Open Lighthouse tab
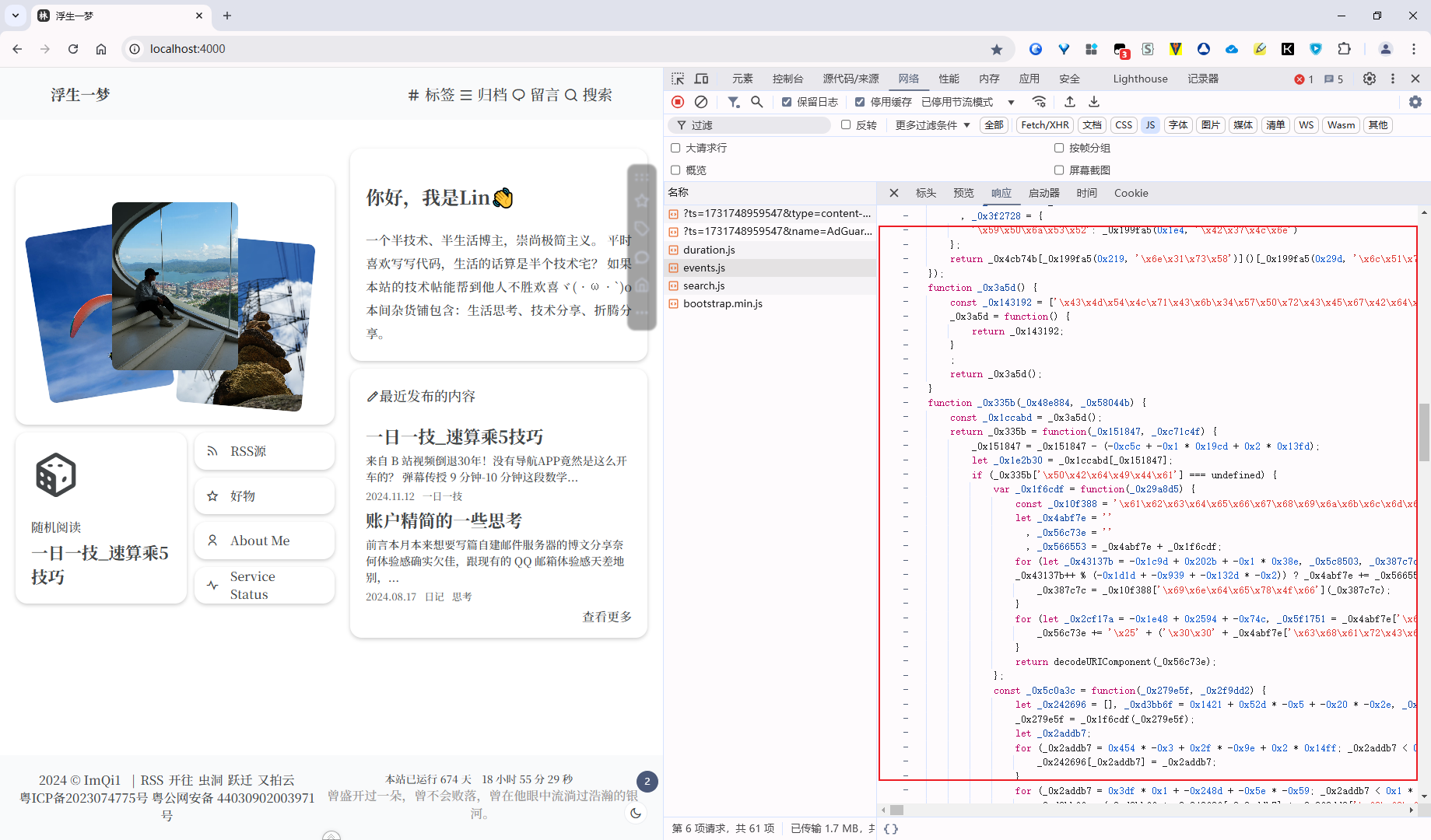This screenshot has height=840, width=1431. tap(1140, 79)
